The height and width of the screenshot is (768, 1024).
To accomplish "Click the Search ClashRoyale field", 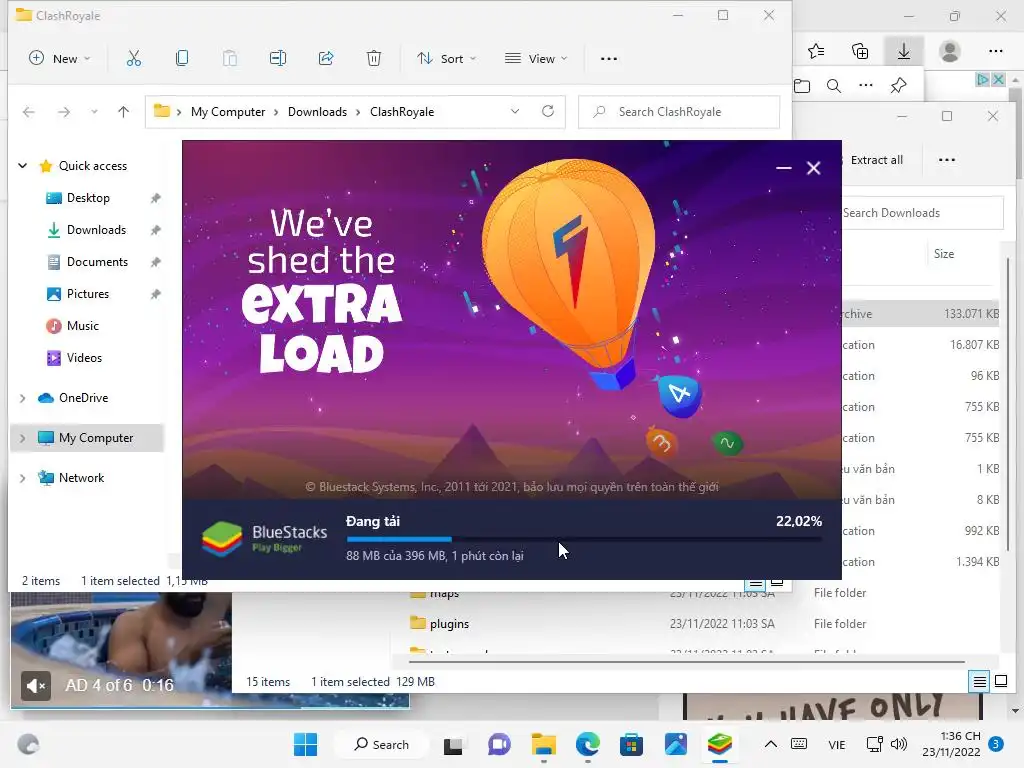I will pyautogui.click(x=679, y=112).
